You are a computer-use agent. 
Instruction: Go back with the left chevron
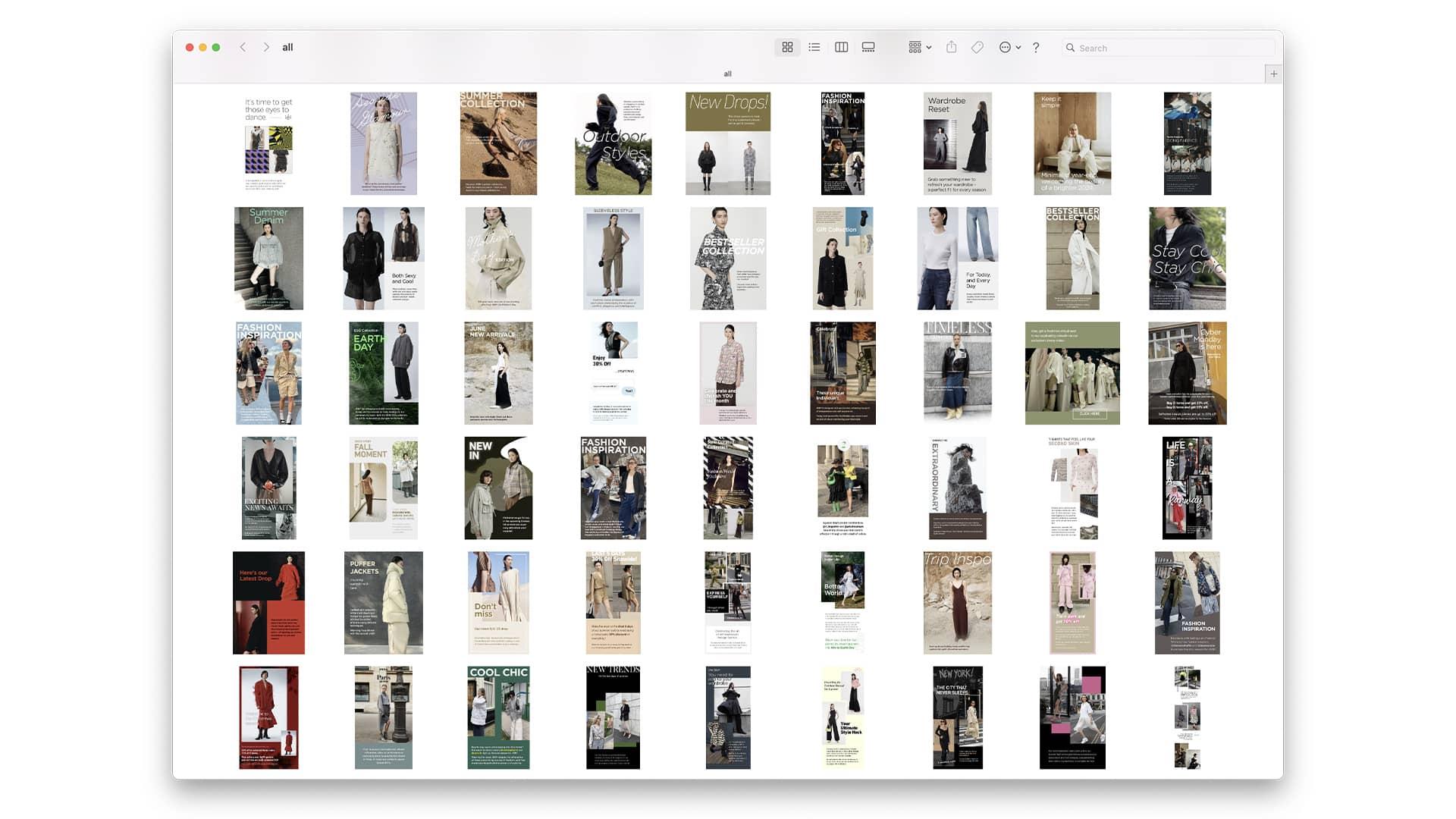(x=243, y=47)
